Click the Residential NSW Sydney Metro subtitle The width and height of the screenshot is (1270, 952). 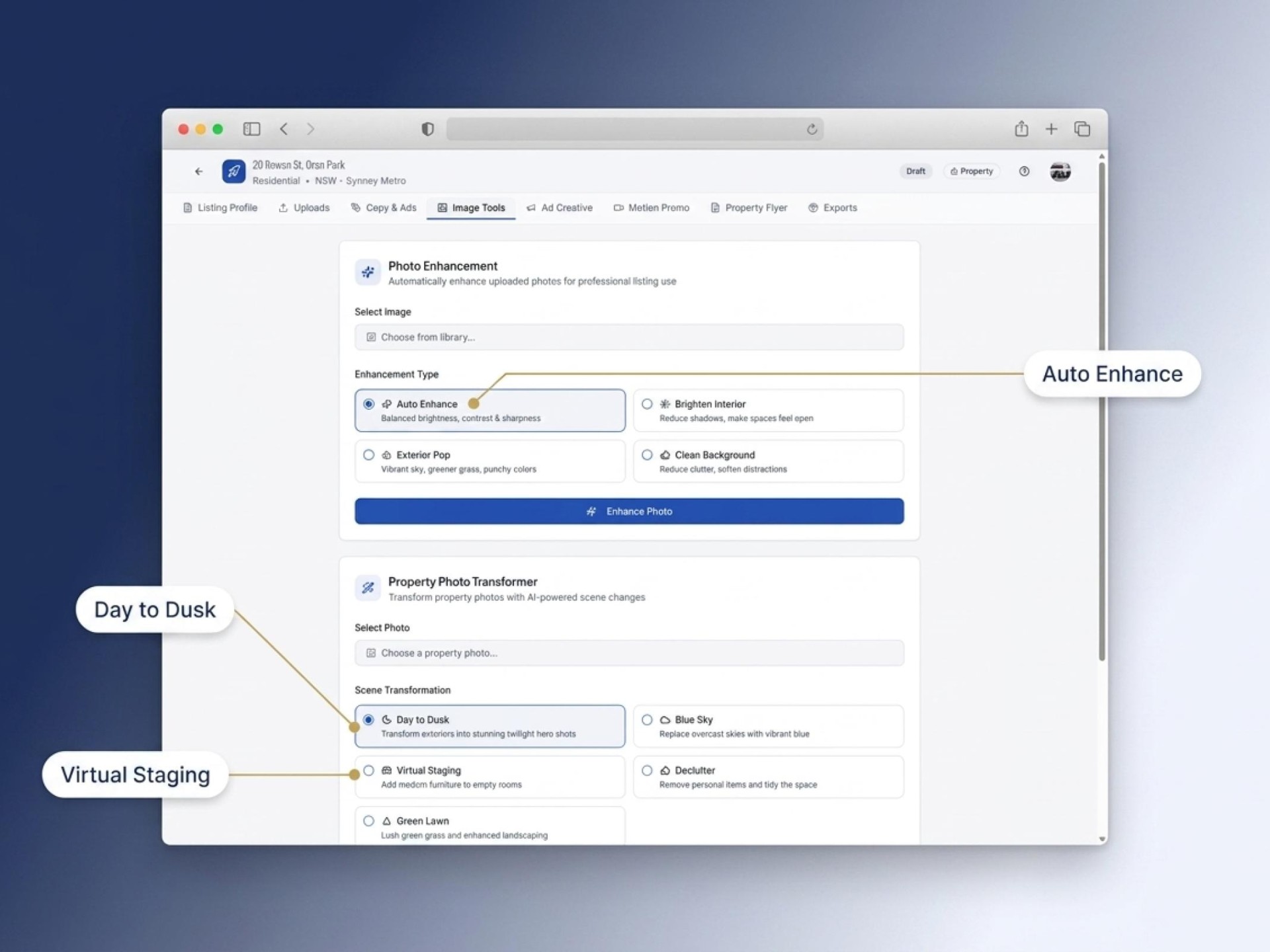(x=329, y=180)
